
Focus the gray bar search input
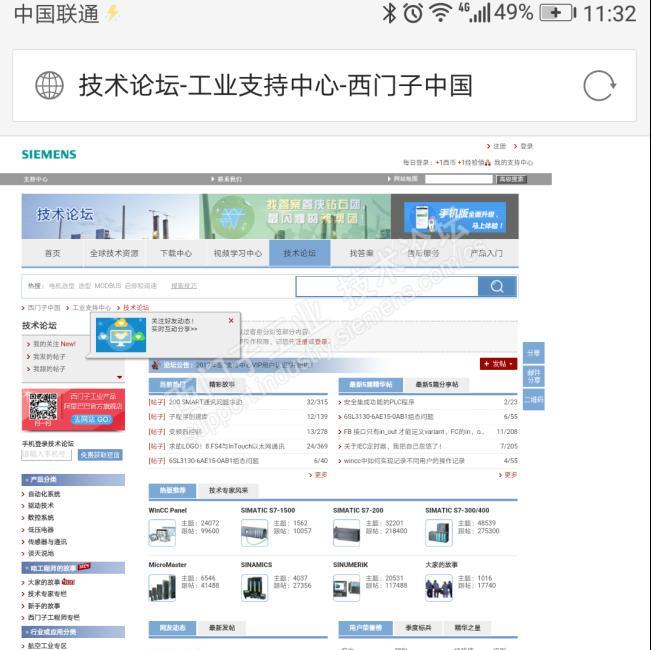click(x=459, y=179)
